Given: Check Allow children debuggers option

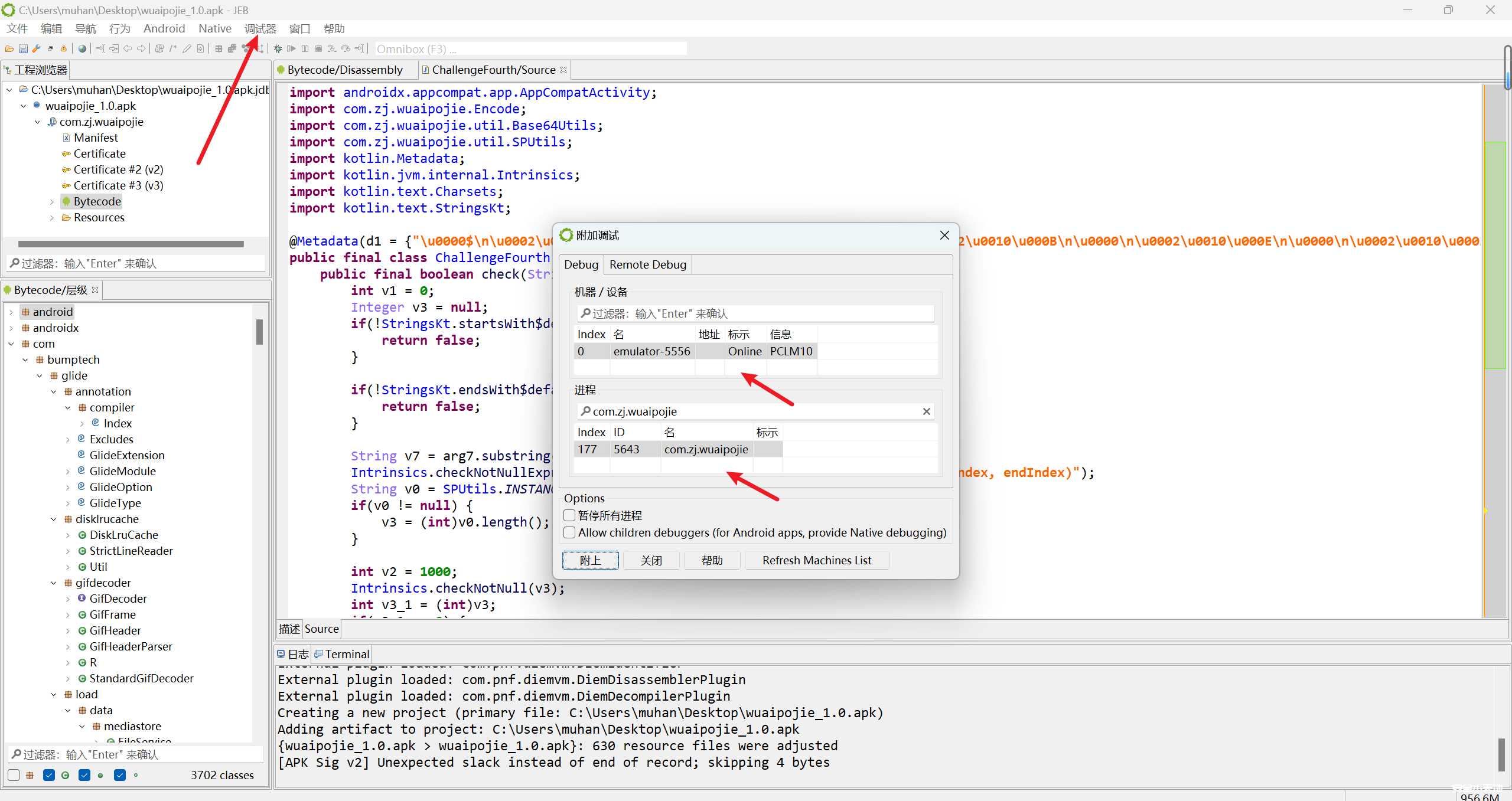Looking at the screenshot, I should pos(569,532).
